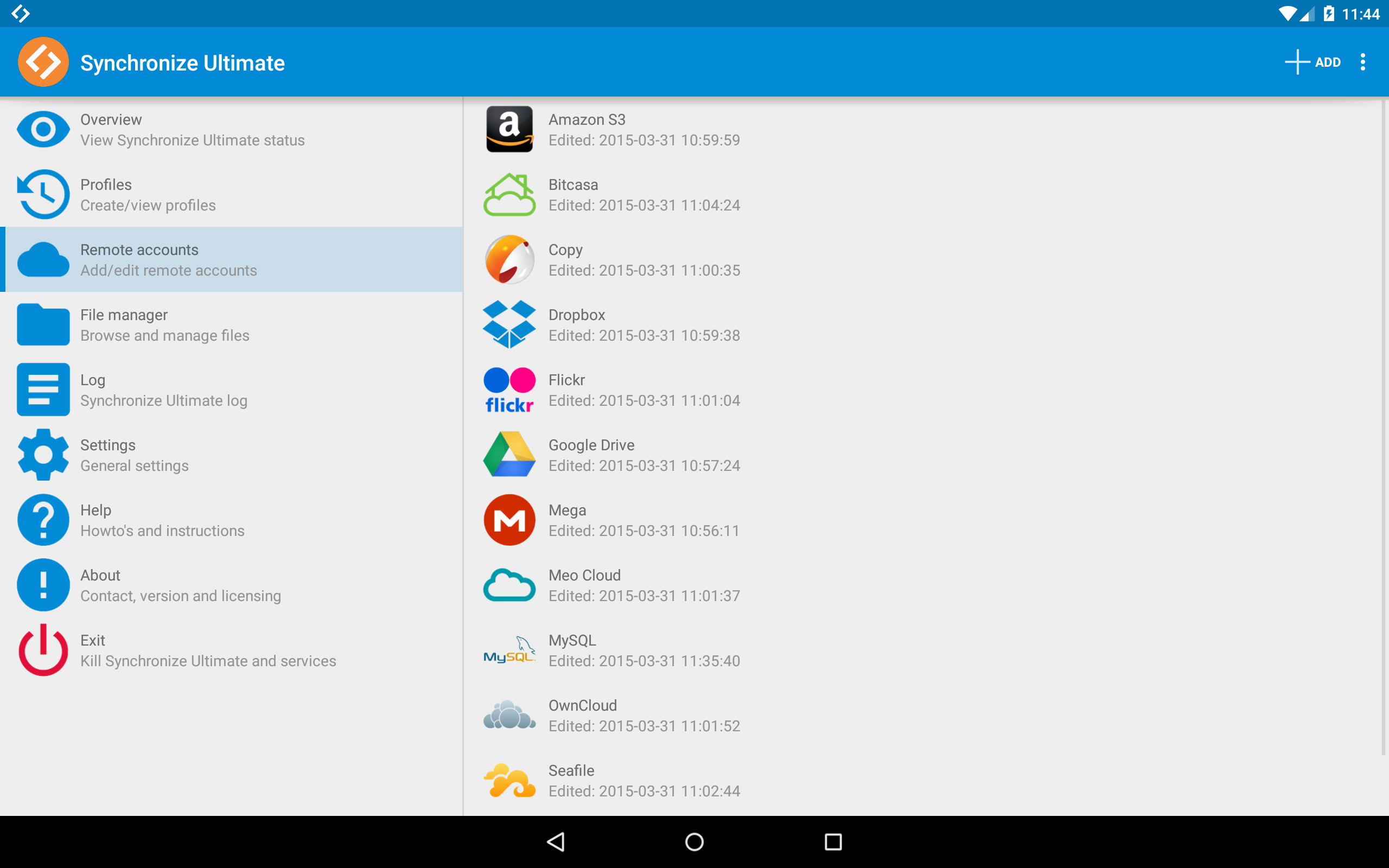Click the 'Synchronize Ultimate' title text
The image size is (1389, 868).
point(182,62)
